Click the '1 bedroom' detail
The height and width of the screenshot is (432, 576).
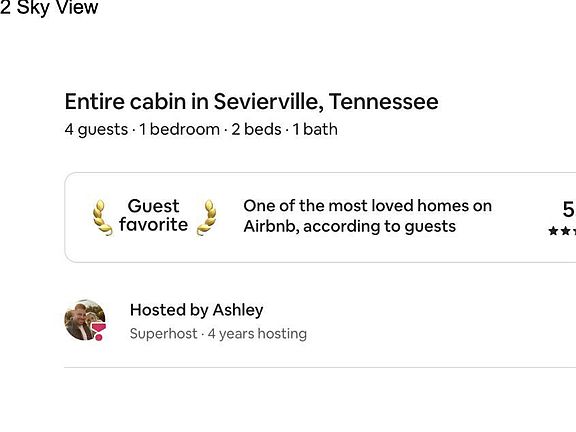(179, 129)
